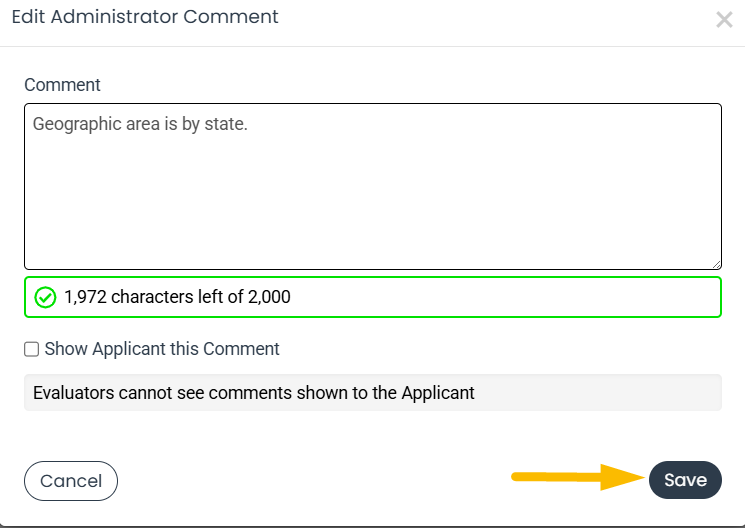Click the word 'Administrator' in the title
The height and width of the screenshot is (528, 745).
(115, 17)
